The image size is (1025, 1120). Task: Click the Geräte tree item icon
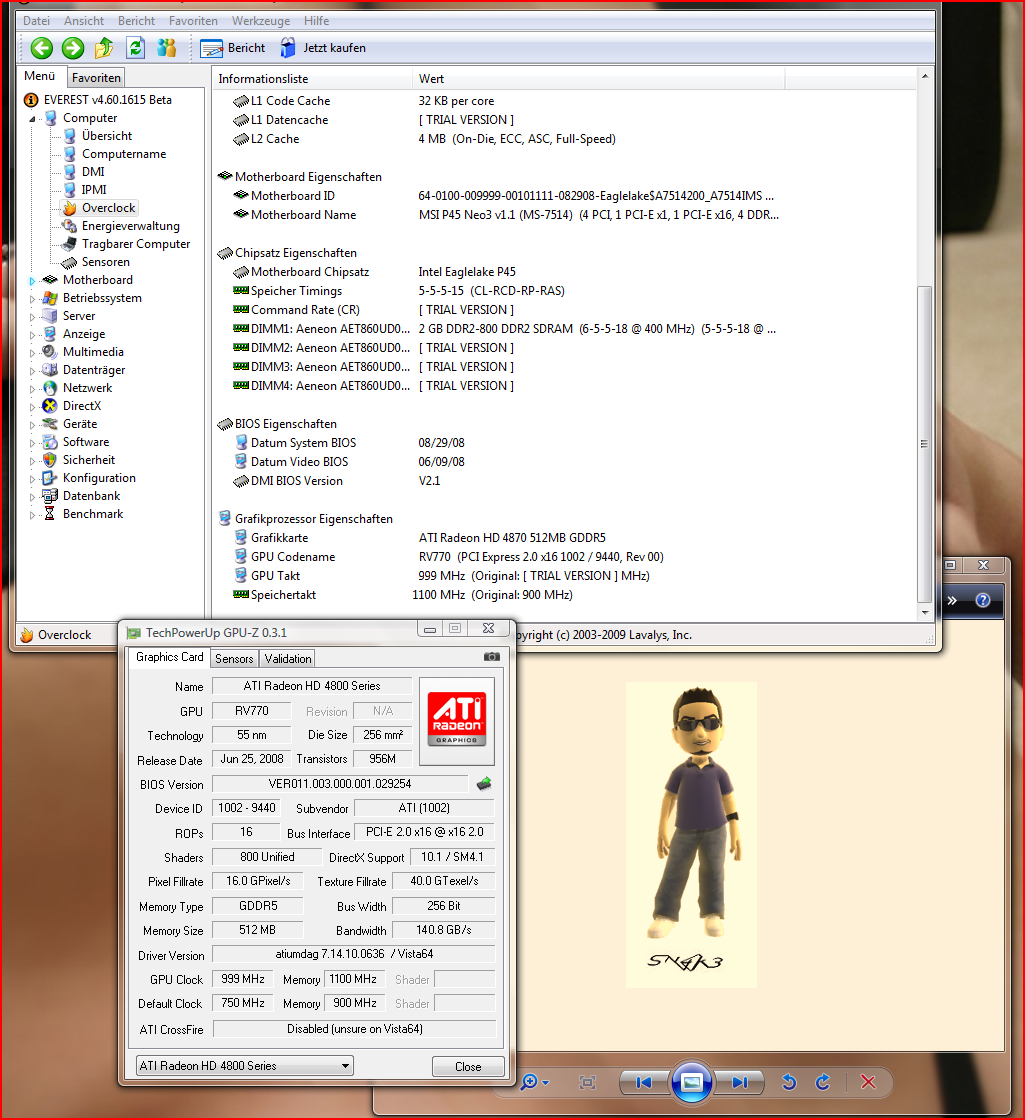coord(49,424)
